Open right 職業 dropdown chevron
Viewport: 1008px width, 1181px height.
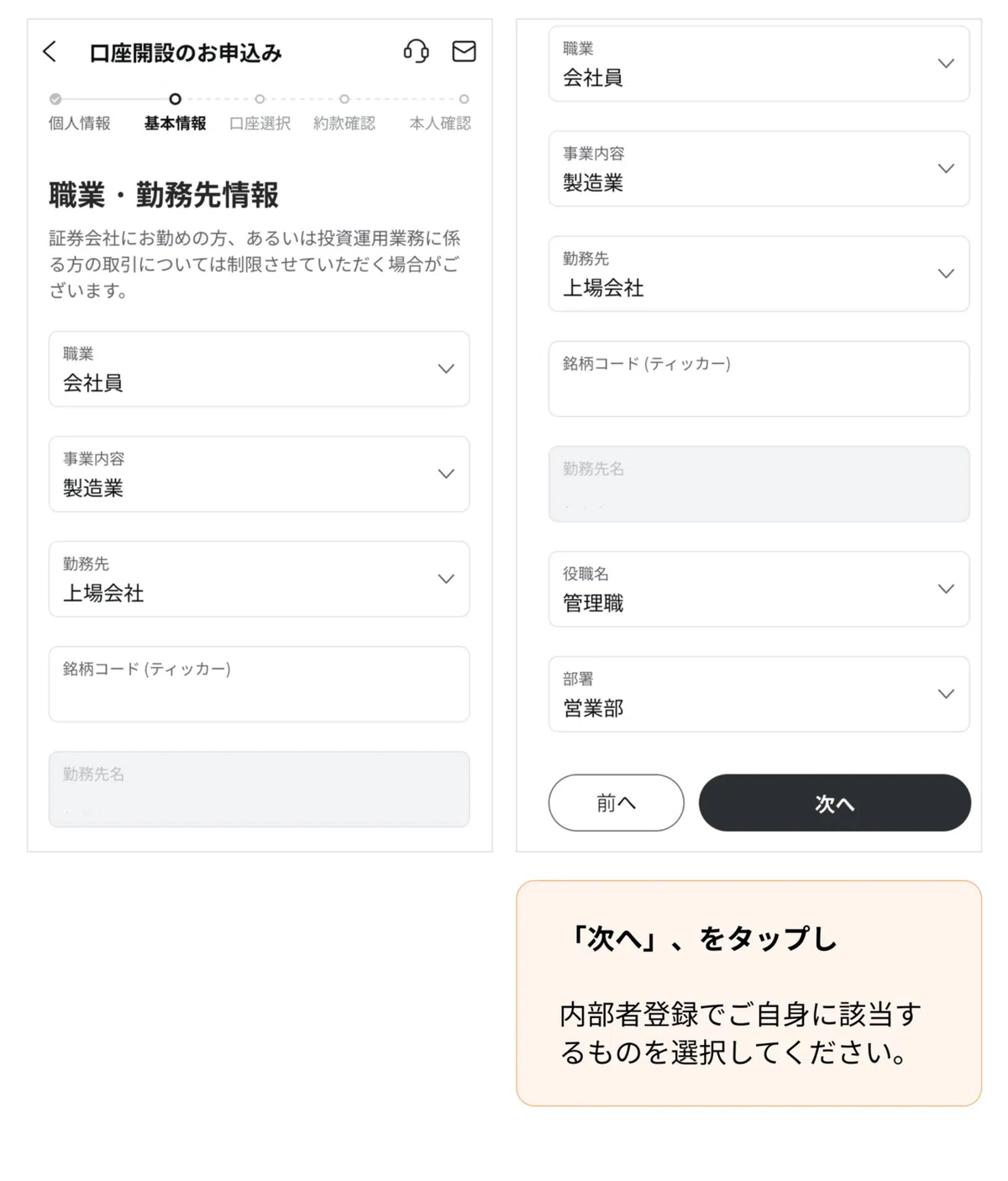pyautogui.click(x=946, y=64)
